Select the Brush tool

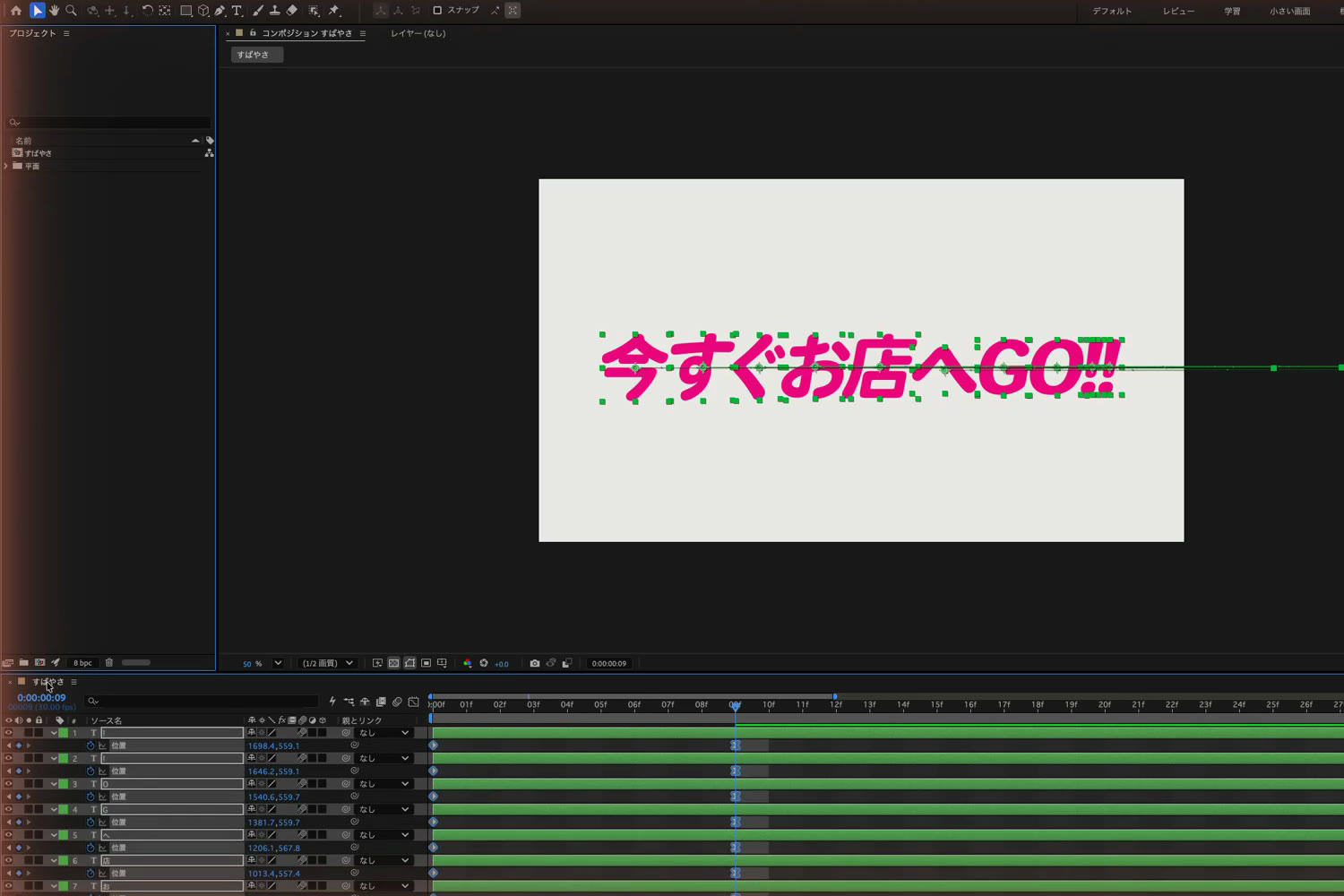click(258, 11)
